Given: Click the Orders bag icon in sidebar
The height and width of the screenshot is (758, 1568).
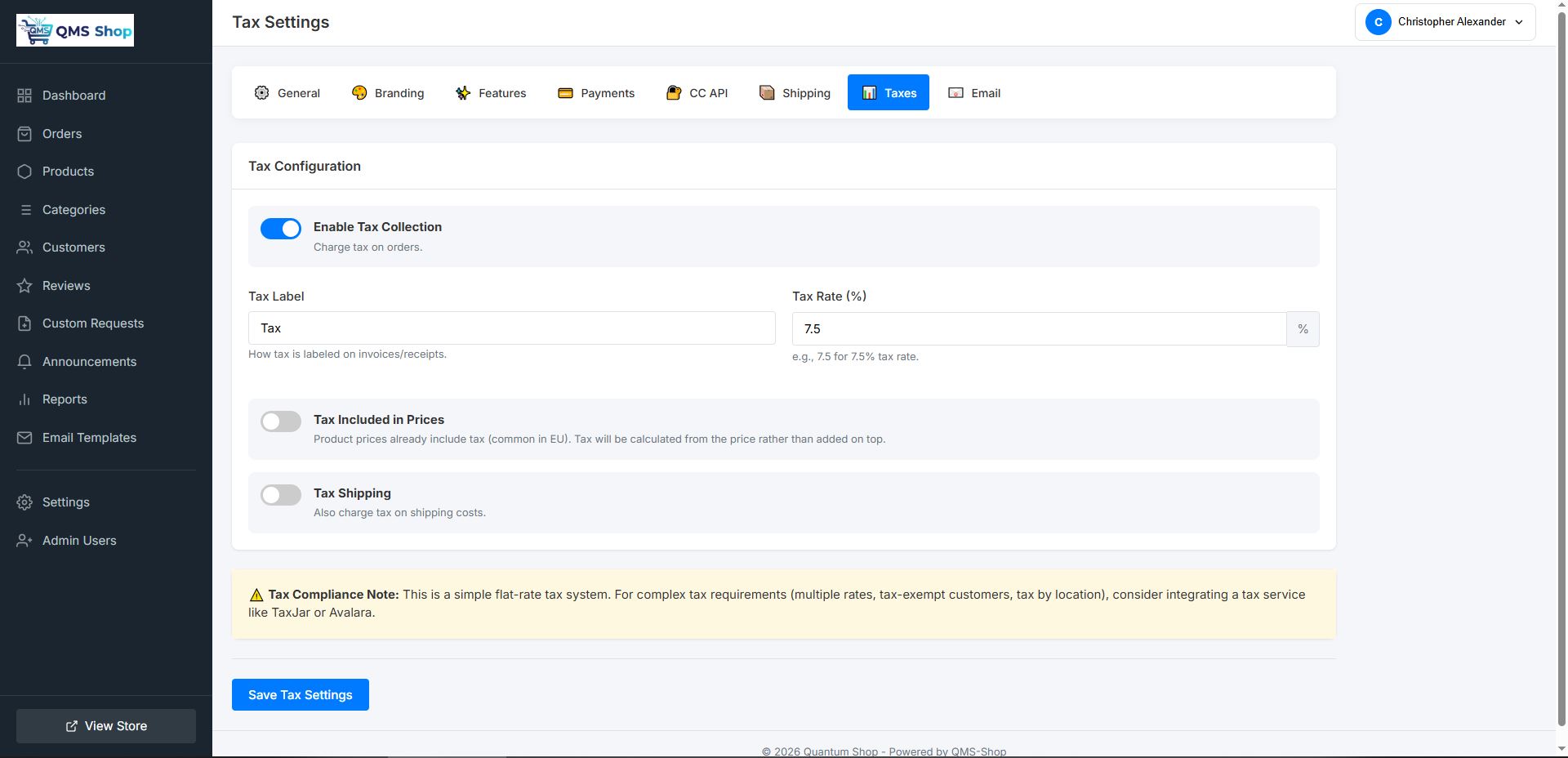Looking at the screenshot, I should (x=24, y=134).
